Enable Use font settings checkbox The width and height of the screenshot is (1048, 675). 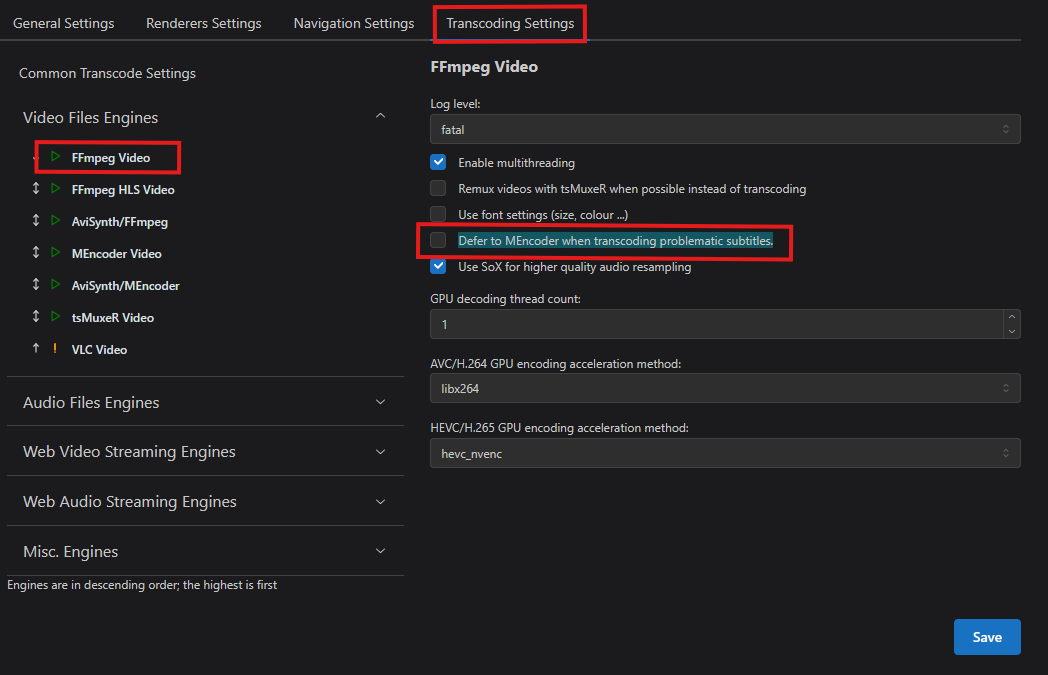tap(438, 215)
